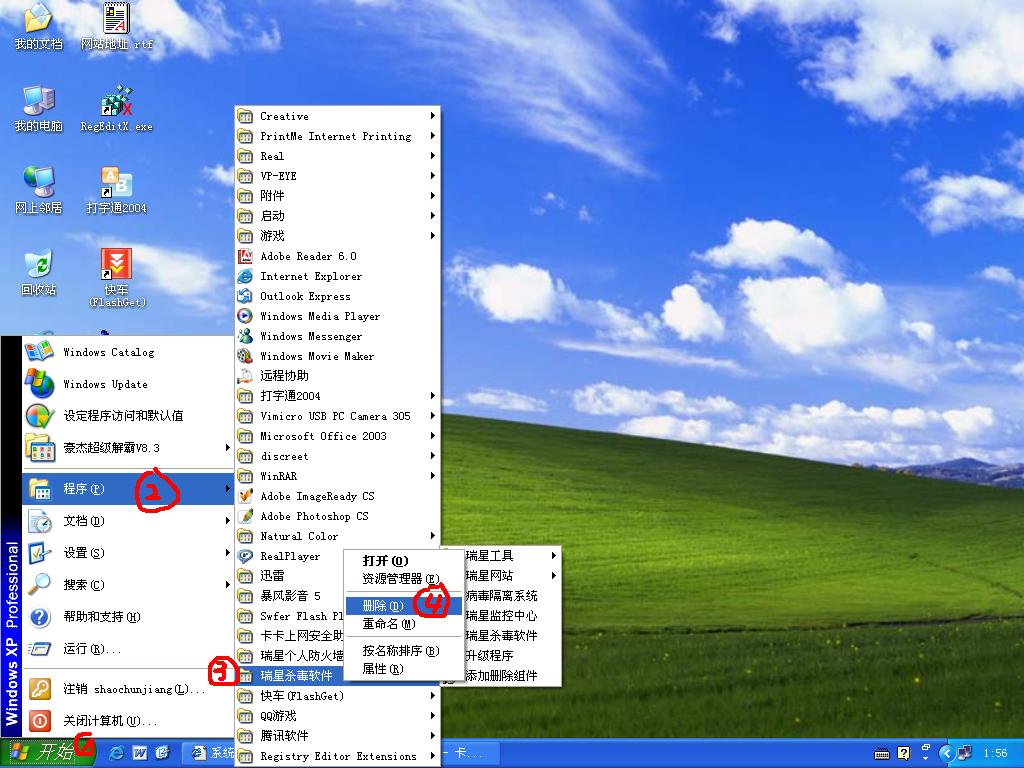This screenshot has height=768, width=1024.
Task: Launch Internet Explorer quick launch icon
Action: tap(118, 753)
